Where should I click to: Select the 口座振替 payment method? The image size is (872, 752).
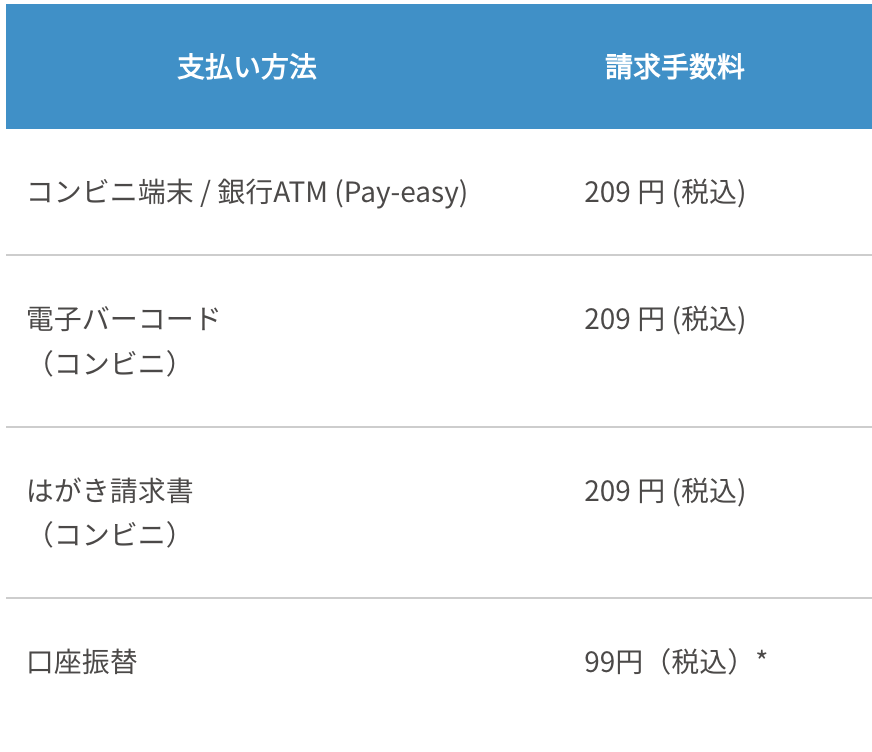pos(82,662)
